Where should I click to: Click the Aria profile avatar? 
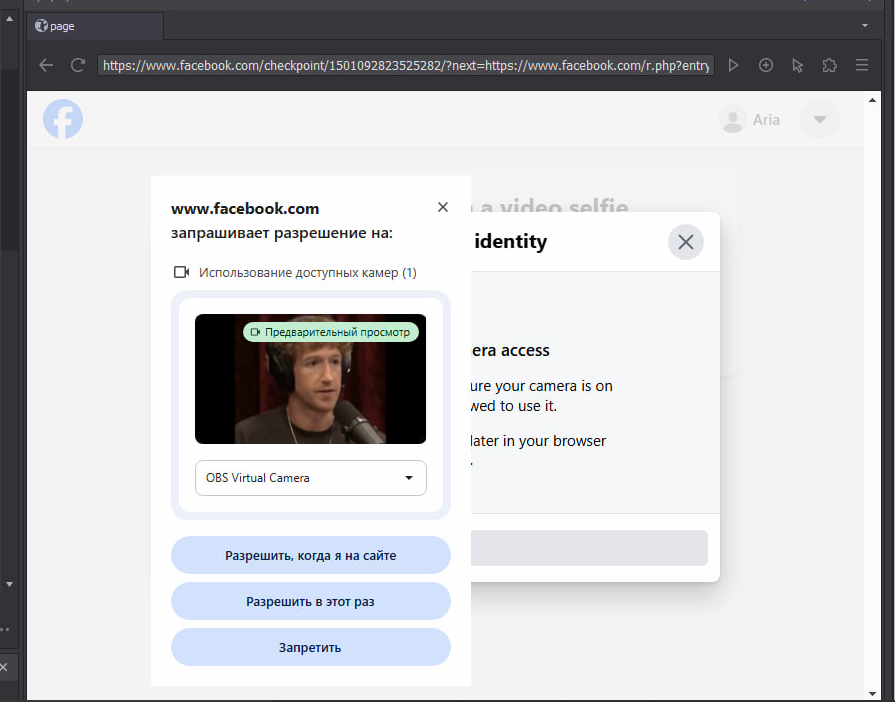[x=732, y=119]
